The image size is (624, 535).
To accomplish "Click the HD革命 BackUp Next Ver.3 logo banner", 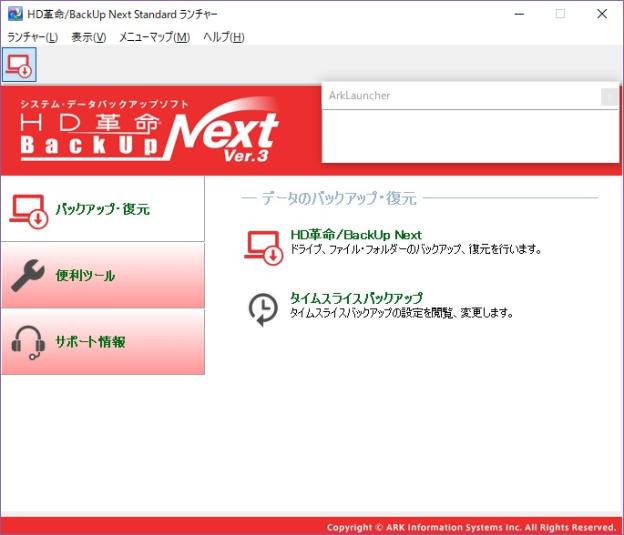I will click(x=150, y=130).
